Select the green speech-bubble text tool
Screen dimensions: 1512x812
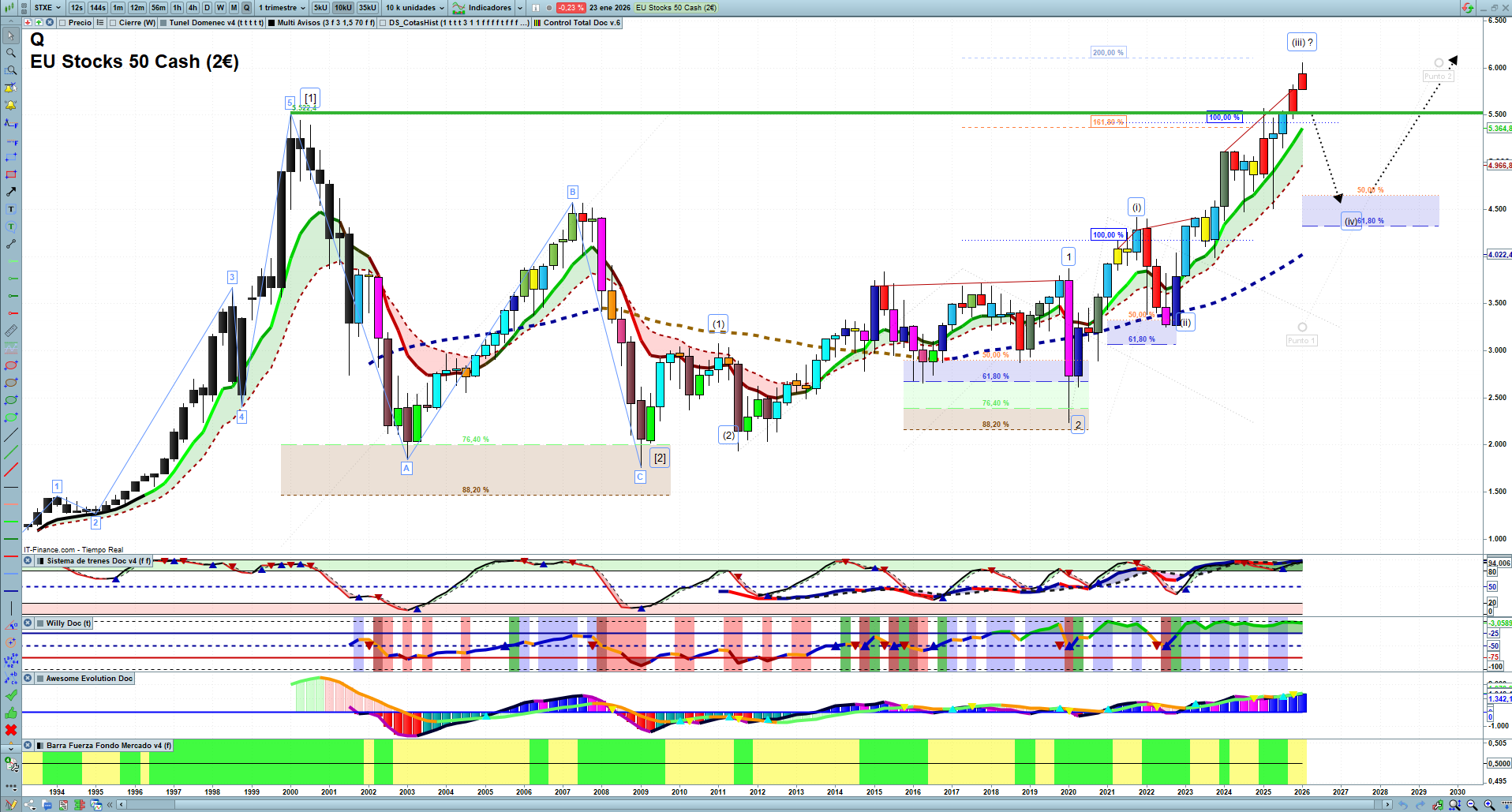(11, 226)
